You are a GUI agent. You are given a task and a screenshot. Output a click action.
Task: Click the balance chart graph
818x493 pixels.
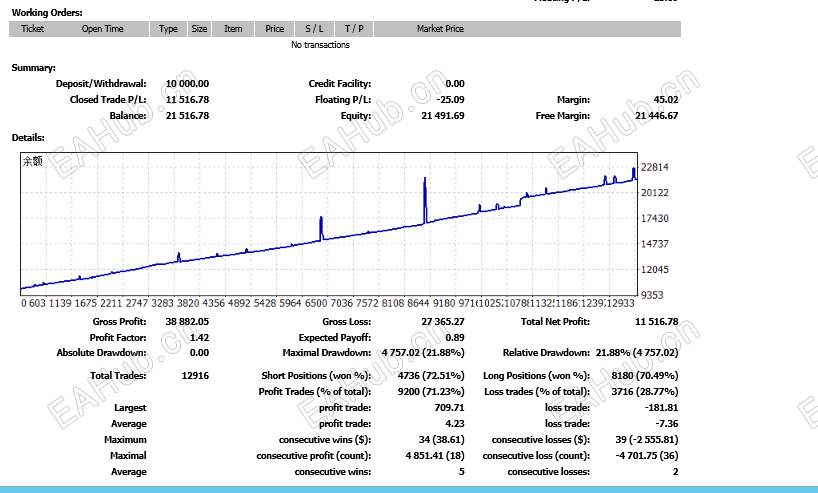click(329, 224)
